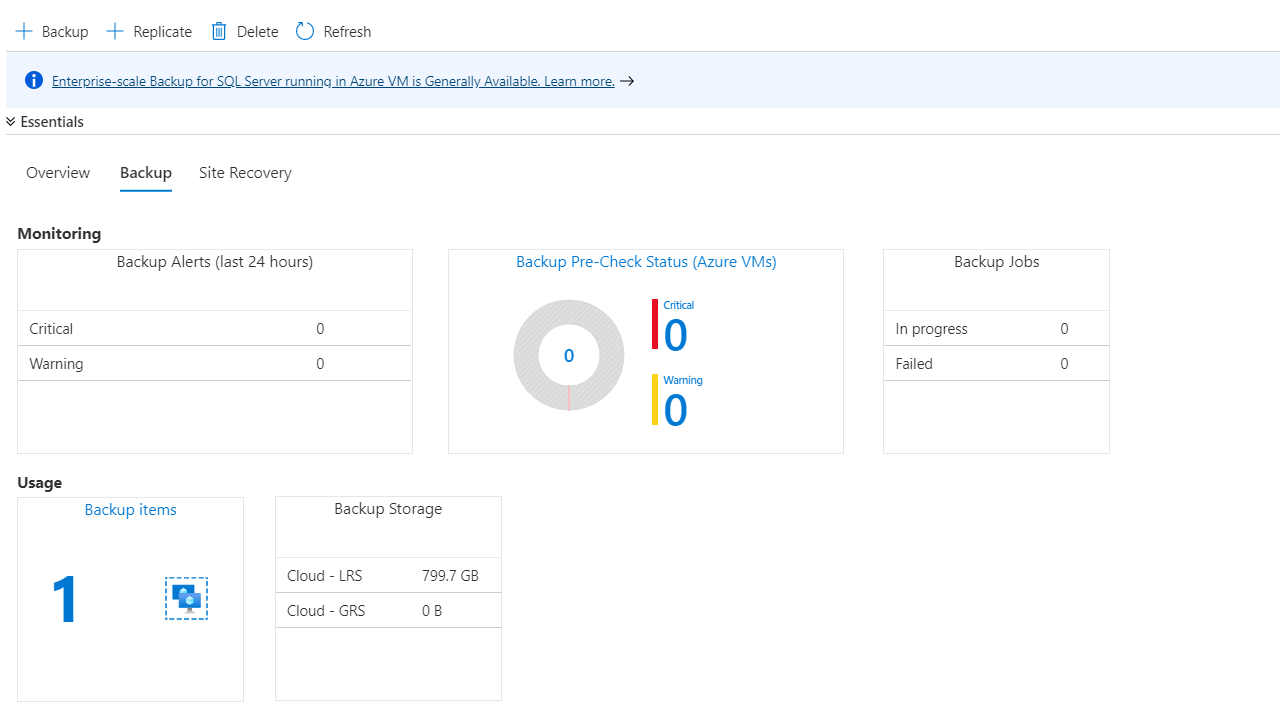This screenshot has width=1280, height=720.
Task: Click the Refresh circular arrow icon
Action: [x=305, y=32]
